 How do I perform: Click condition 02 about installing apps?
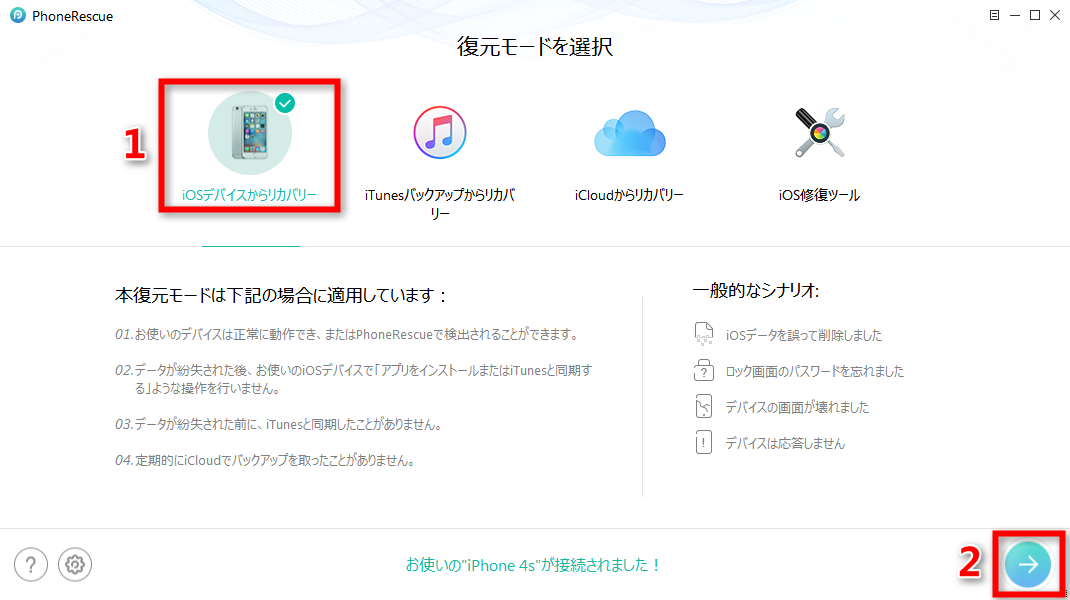pos(353,380)
